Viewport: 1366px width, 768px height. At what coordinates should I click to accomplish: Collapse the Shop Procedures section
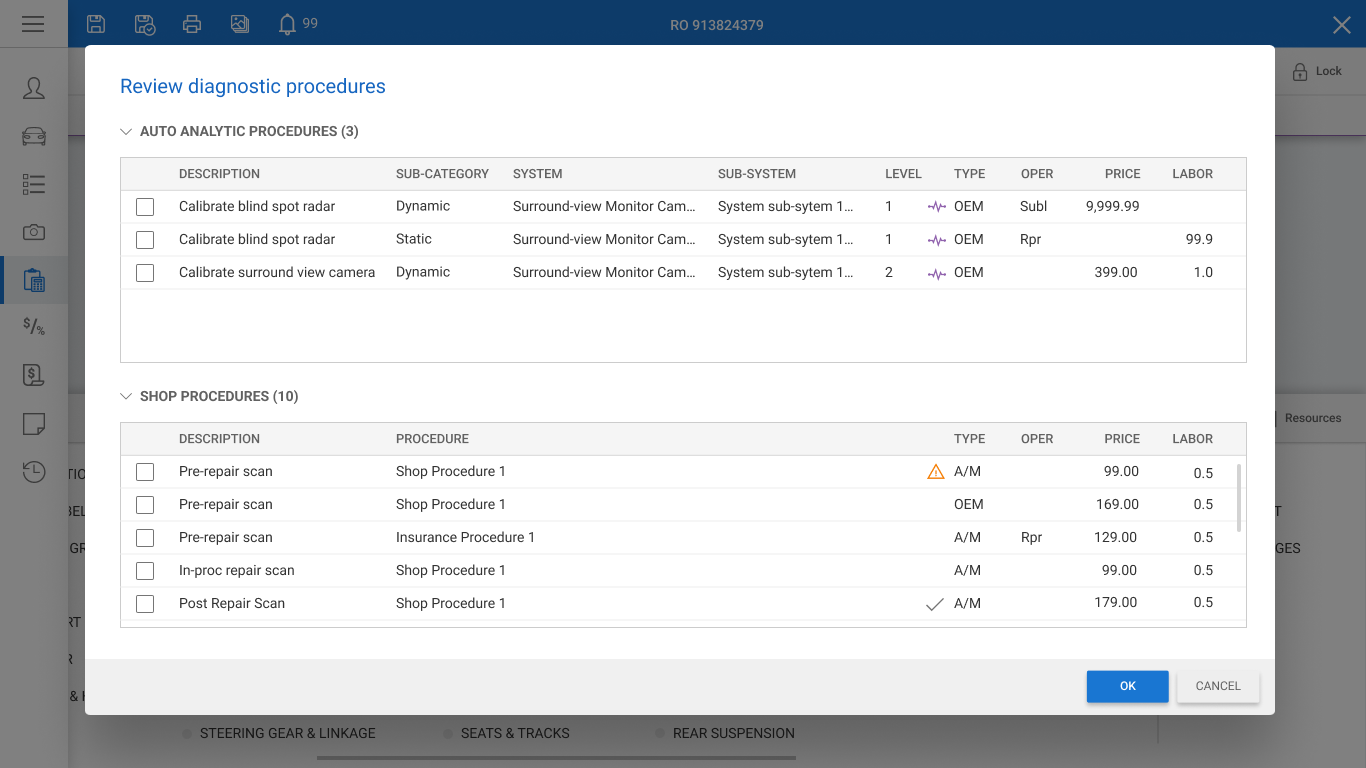[x=126, y=396]
